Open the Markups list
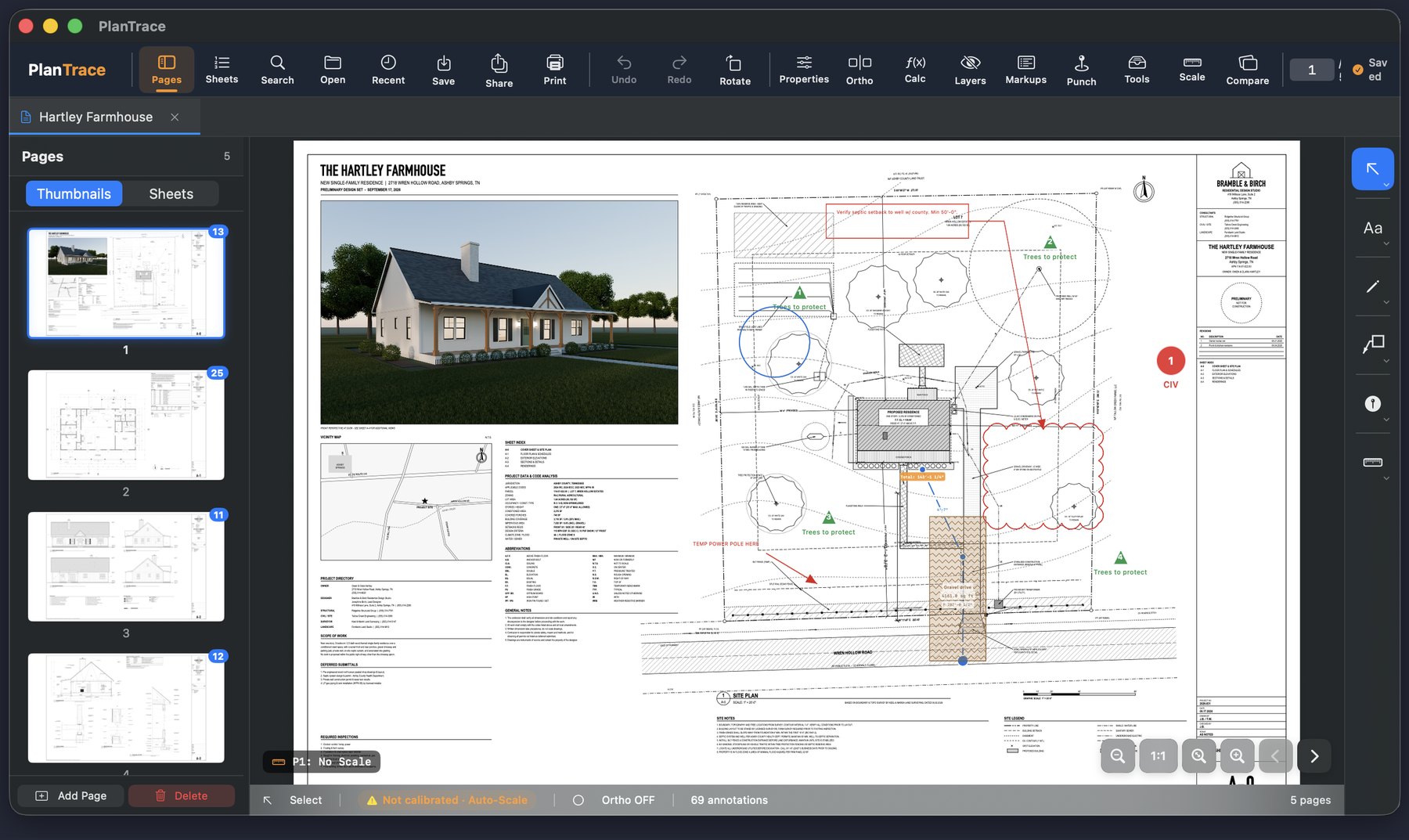 (1025, 70)
